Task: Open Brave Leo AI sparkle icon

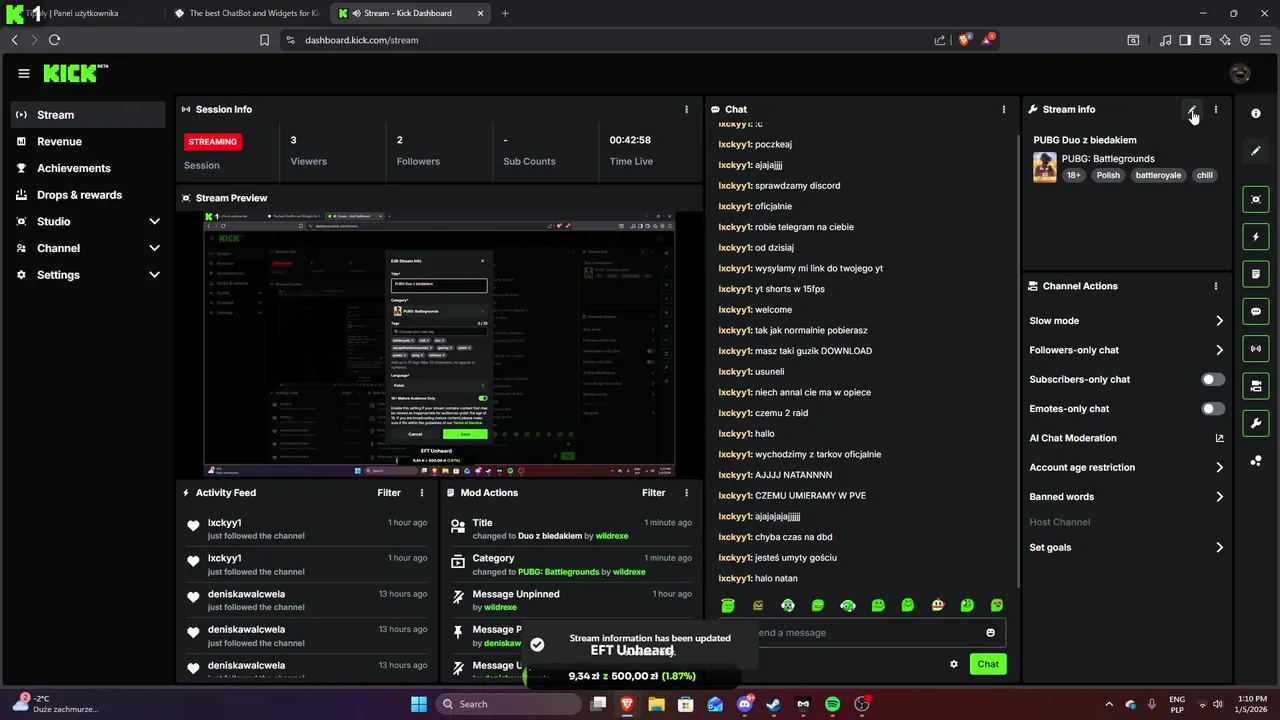Action: tap(1225, 40)
